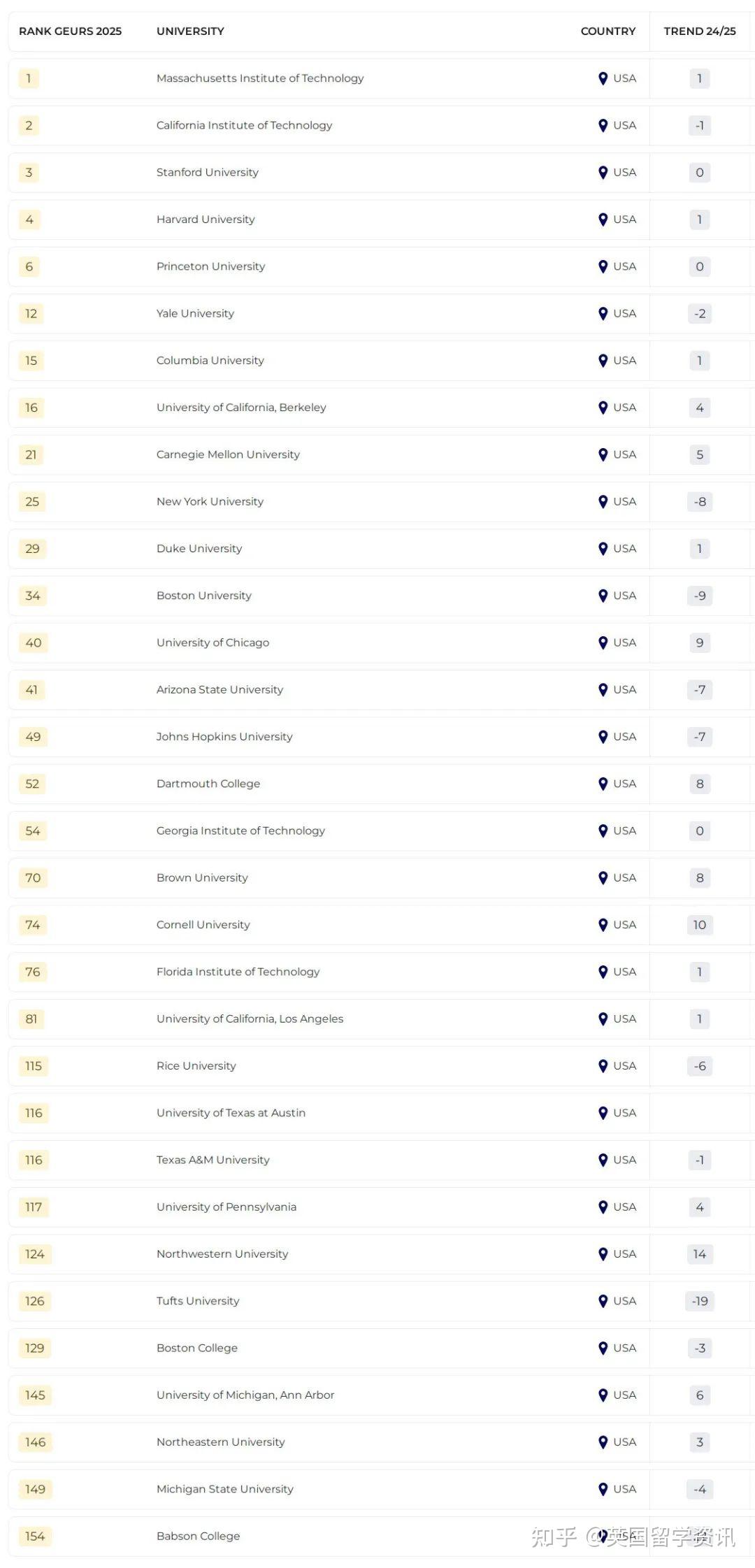The height and width of the screenshot is (1568, 755).
Task: Open the Michigan State University entry
Action: click(225, 1489)
